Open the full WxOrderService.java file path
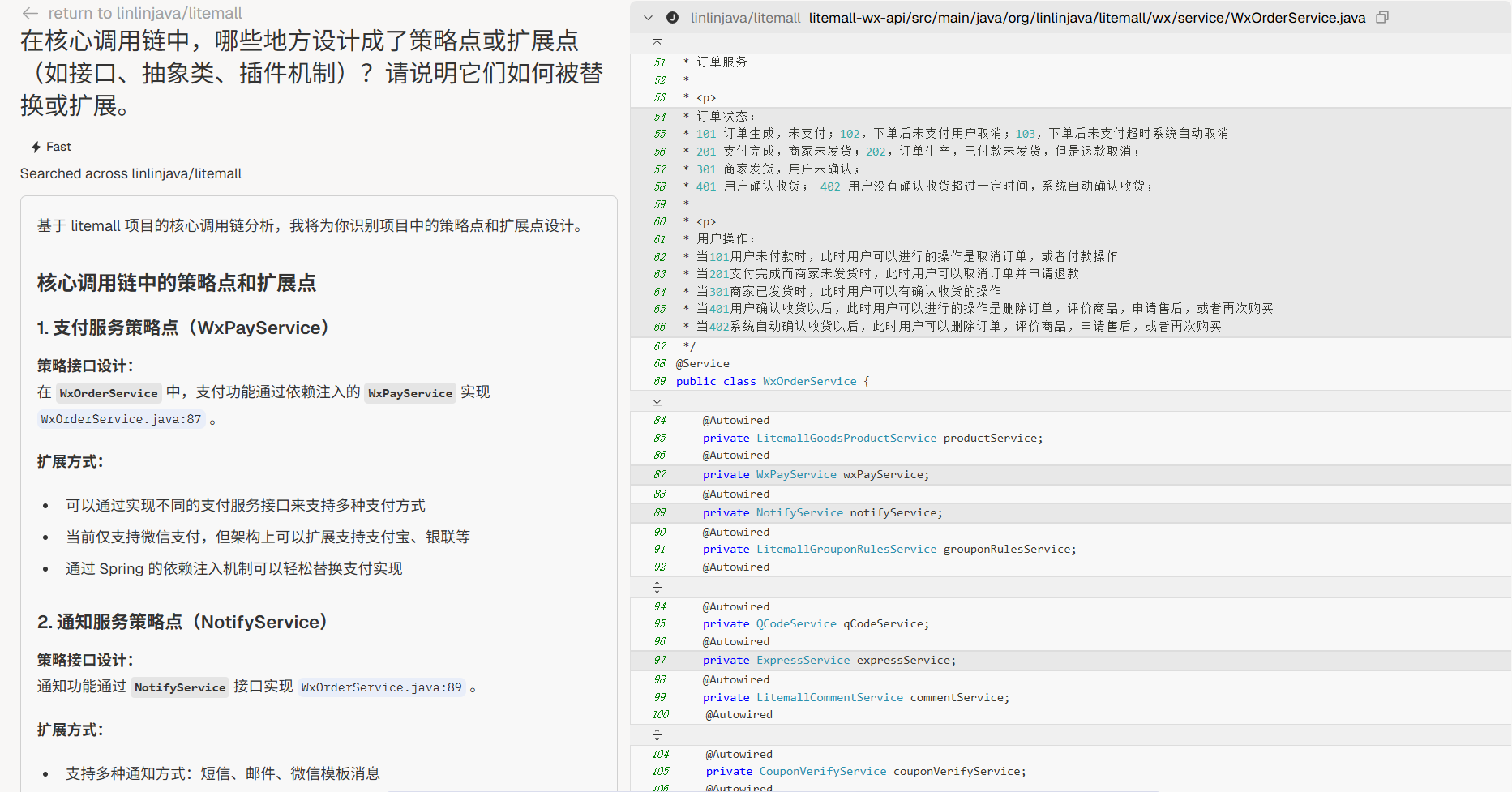Image resolution: width=1512 pixels, height=792 pixels. 1086,18
